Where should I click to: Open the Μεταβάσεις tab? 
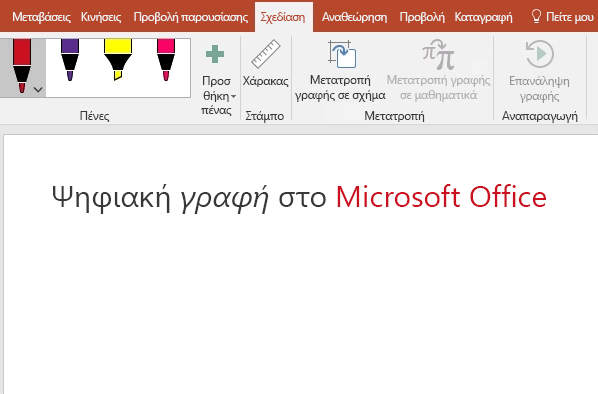tap(41, 17)
